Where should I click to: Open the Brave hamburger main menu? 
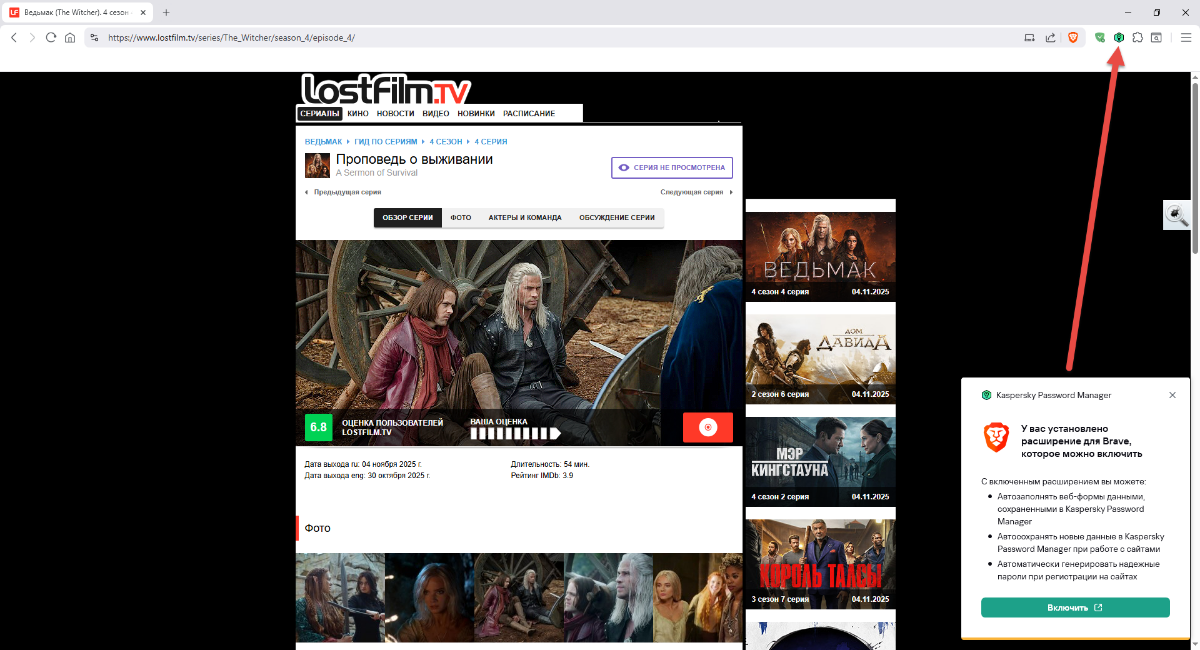pos(1185,37)
